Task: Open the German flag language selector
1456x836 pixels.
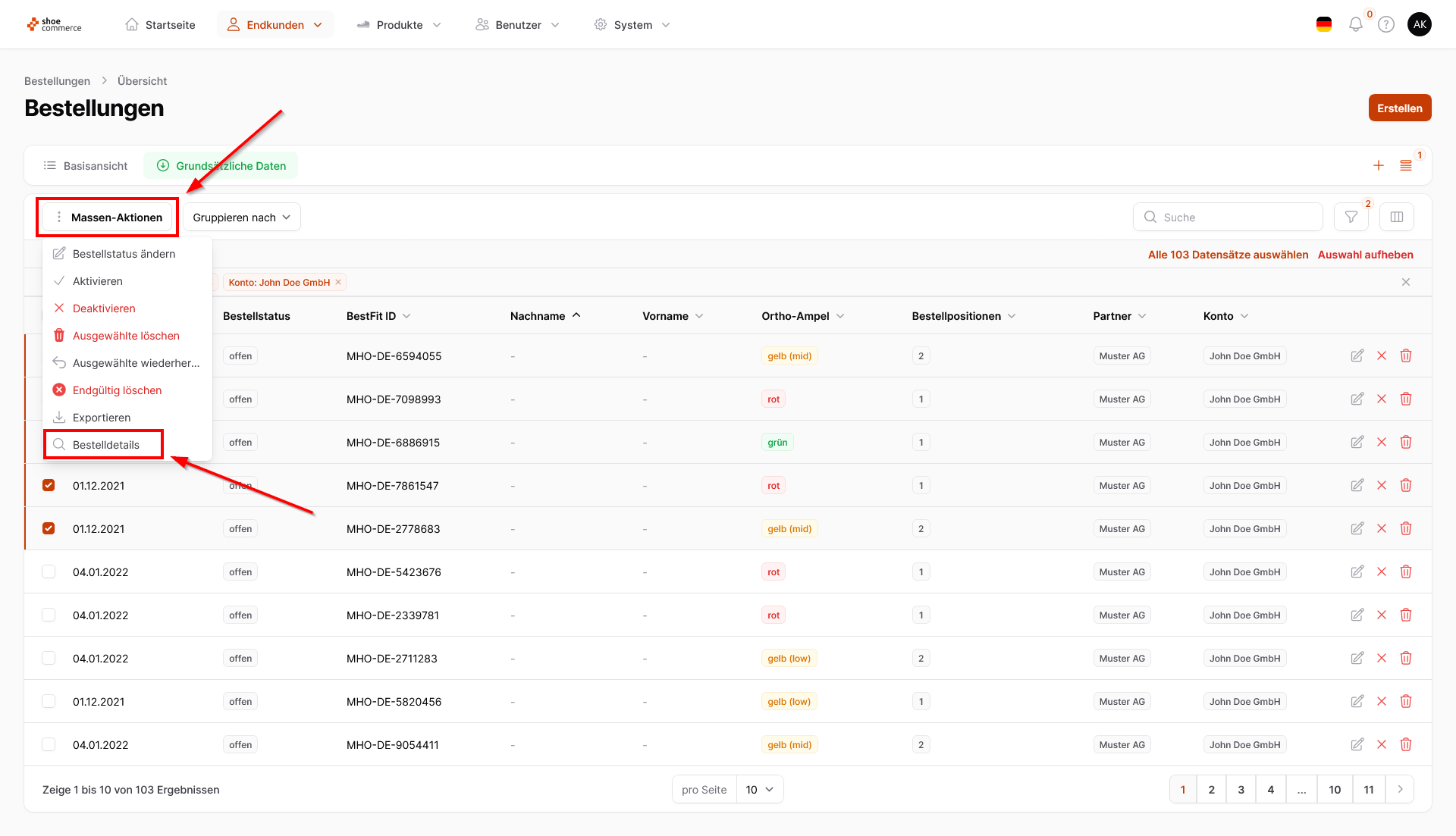Action: pos(1323,25)
